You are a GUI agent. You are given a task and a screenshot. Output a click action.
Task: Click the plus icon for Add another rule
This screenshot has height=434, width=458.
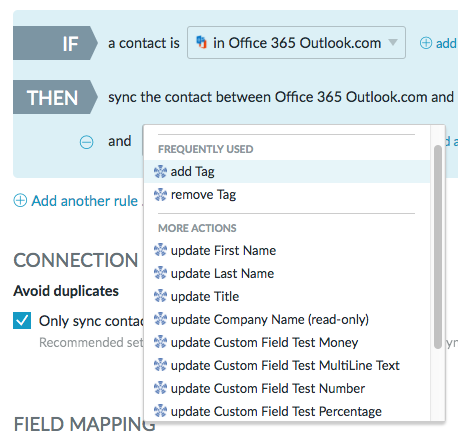pyautogui.click(x=20, y=201)
